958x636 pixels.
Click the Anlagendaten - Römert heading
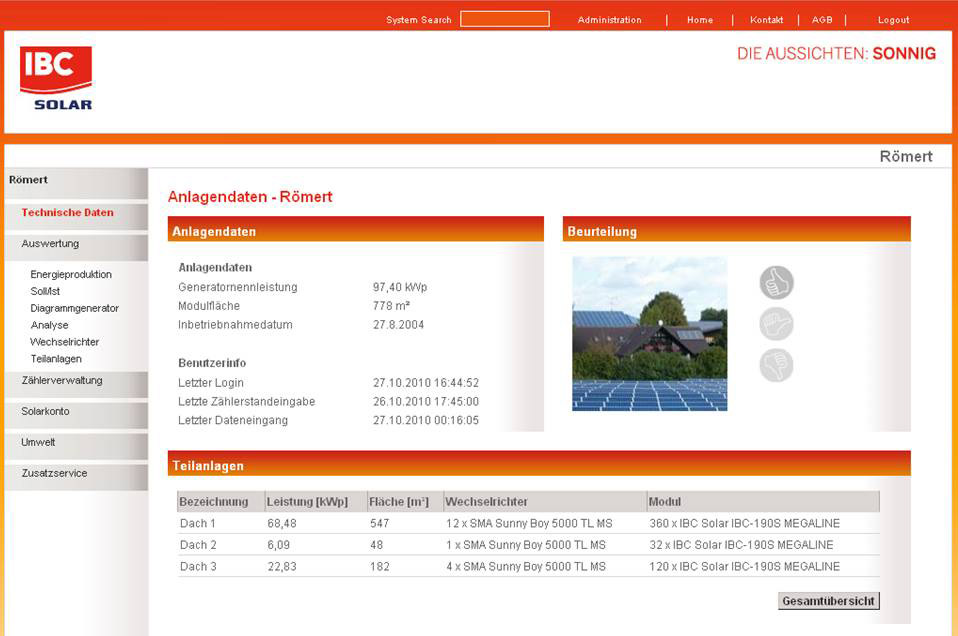[250, 197]
